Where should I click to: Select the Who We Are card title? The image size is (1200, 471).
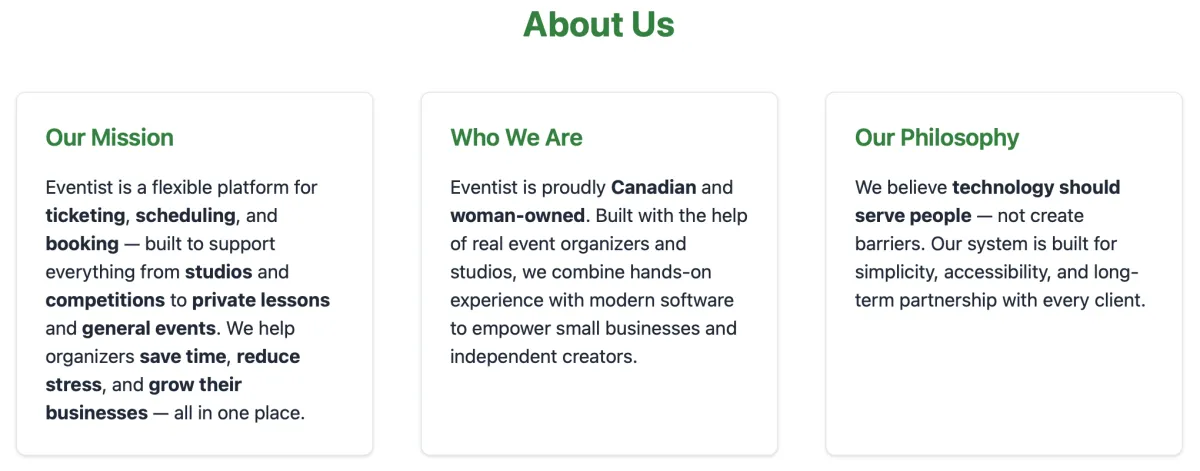tap(516, 138)
